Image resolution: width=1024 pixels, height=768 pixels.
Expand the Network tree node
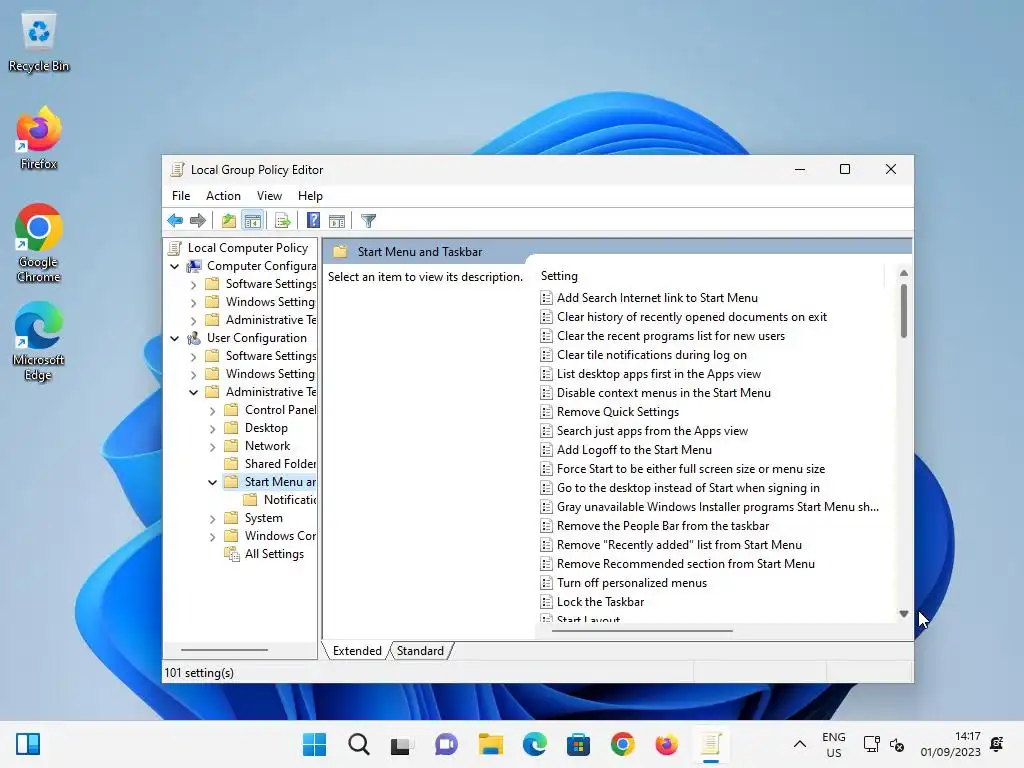212,447
